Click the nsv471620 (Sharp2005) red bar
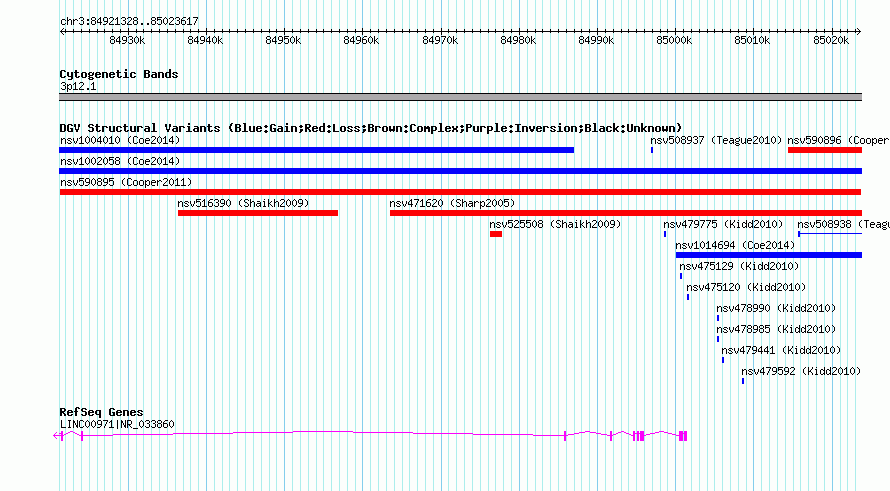The height and width of the screenshot is (491, 890). click(x=625, y=213)
